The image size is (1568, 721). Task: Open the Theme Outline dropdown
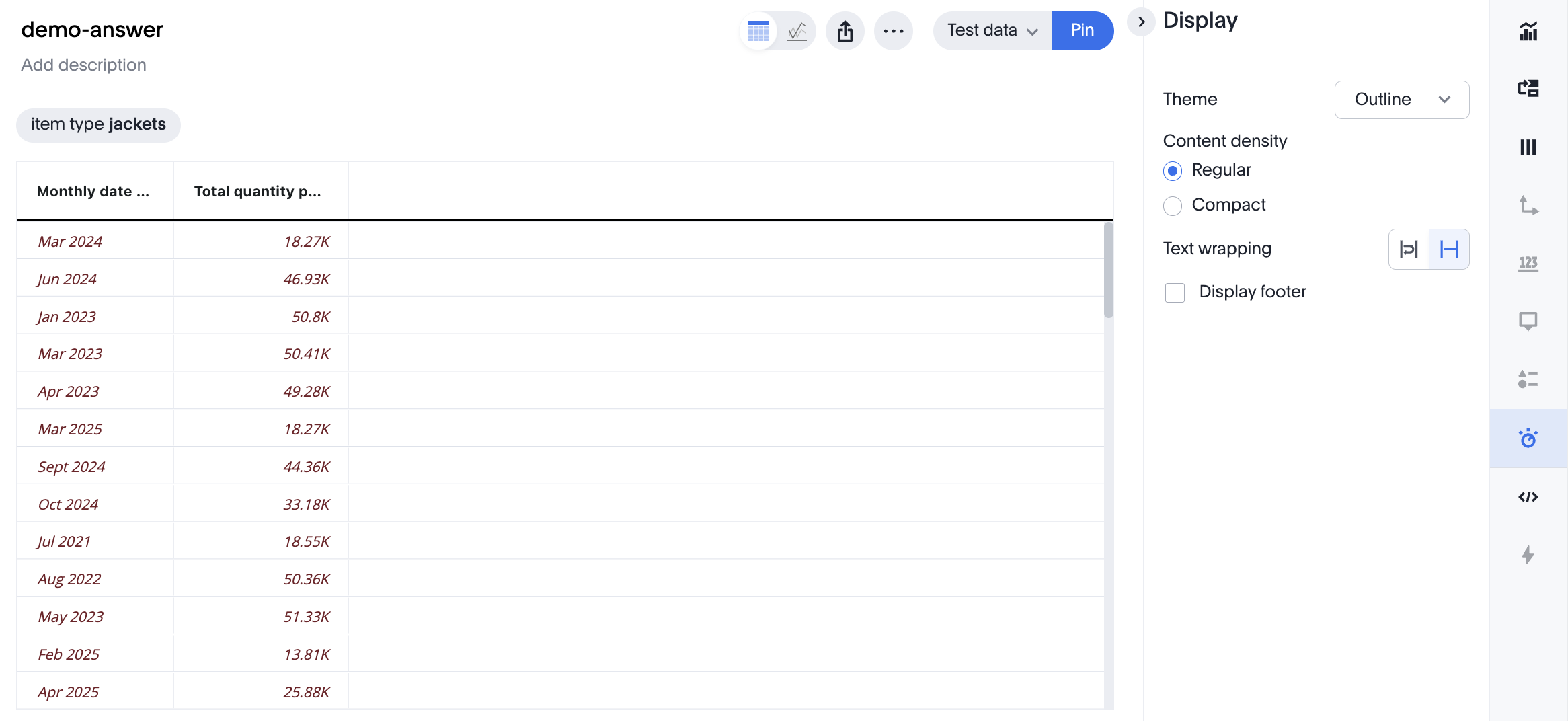click(1401, 100)
